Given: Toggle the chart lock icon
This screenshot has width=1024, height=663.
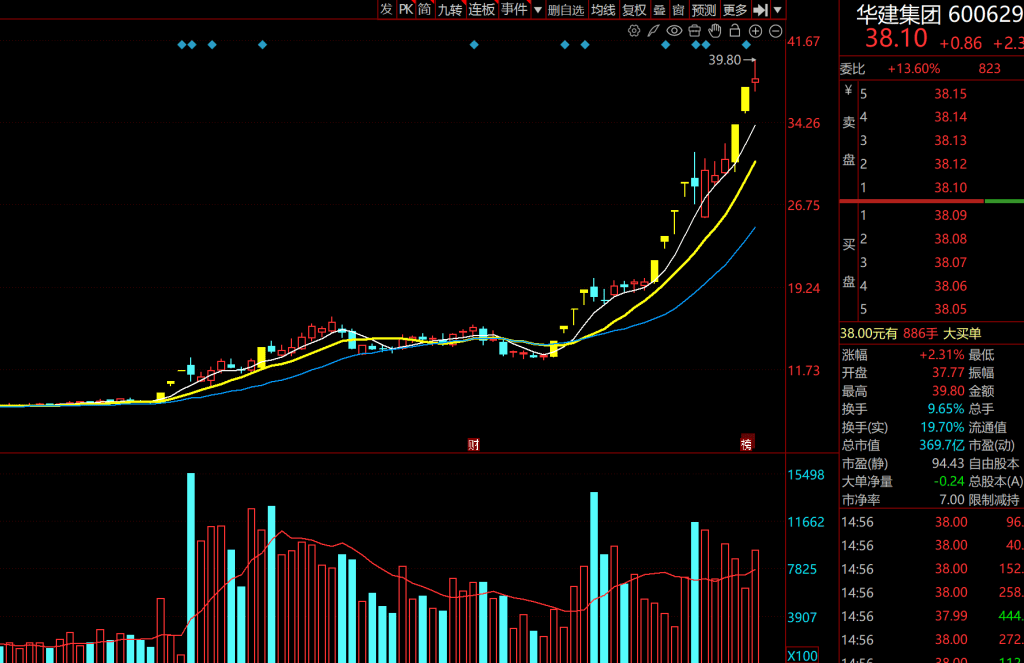Looking at the screenshot, I should pos(735,31).
